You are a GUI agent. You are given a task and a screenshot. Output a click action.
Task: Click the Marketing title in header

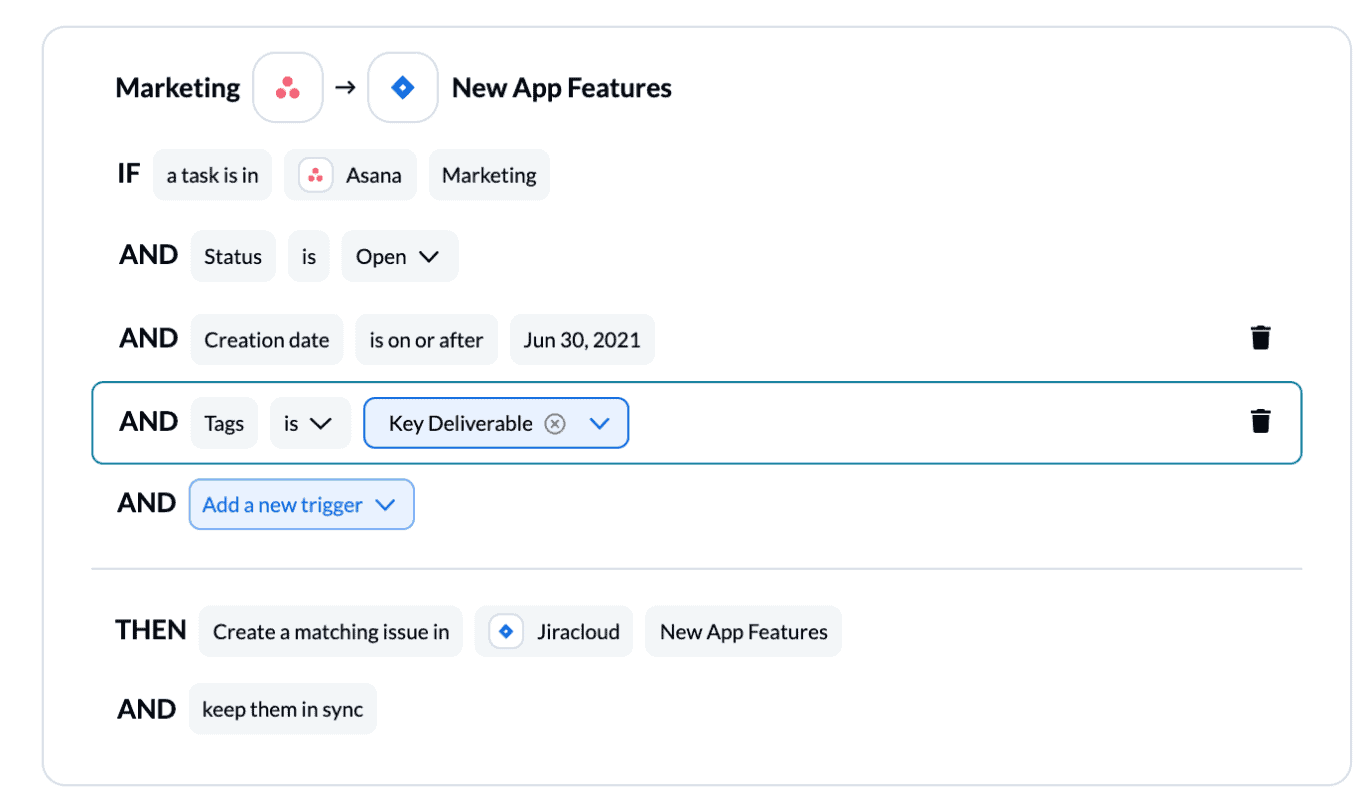[x=178, y=88]
